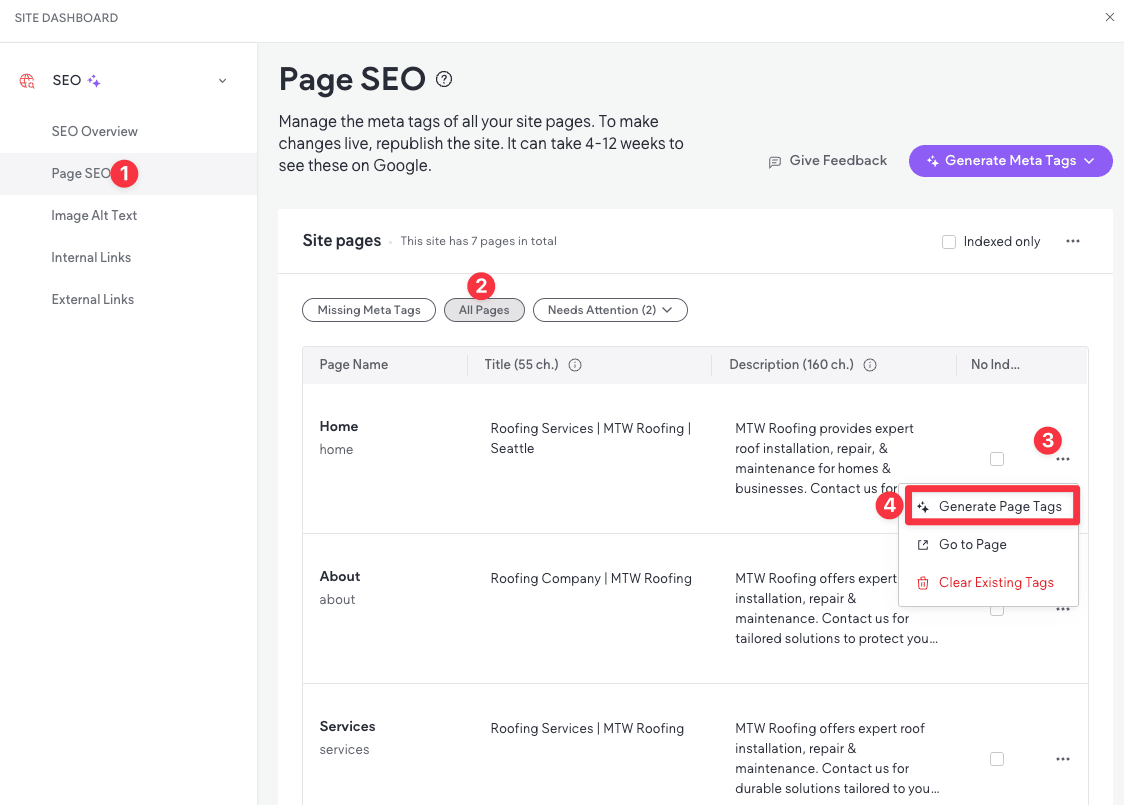Click the 'Roofing Company | MTW Roofing' title
Image resolution: width=1124 pixels, height=805 pixels.
point(591,578)
